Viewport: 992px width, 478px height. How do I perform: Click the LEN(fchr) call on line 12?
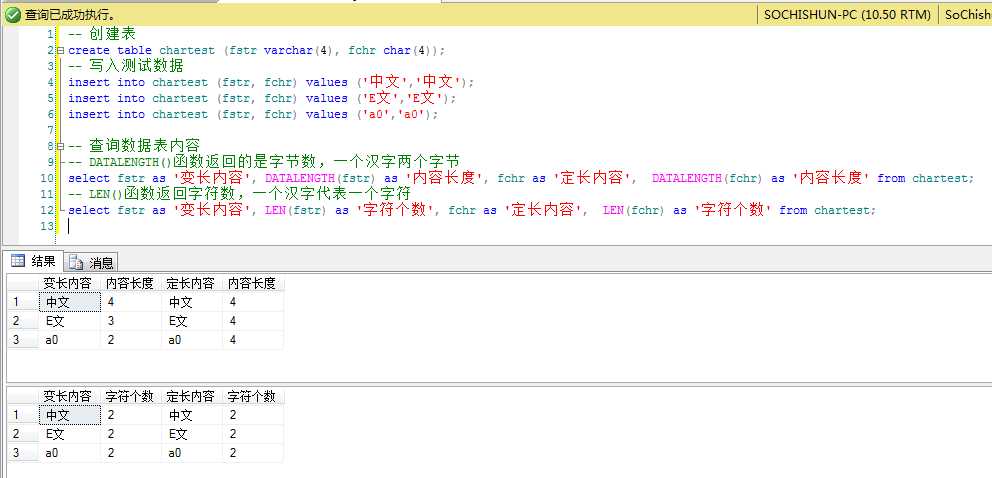pyautogui.click(x=633, y=210)
